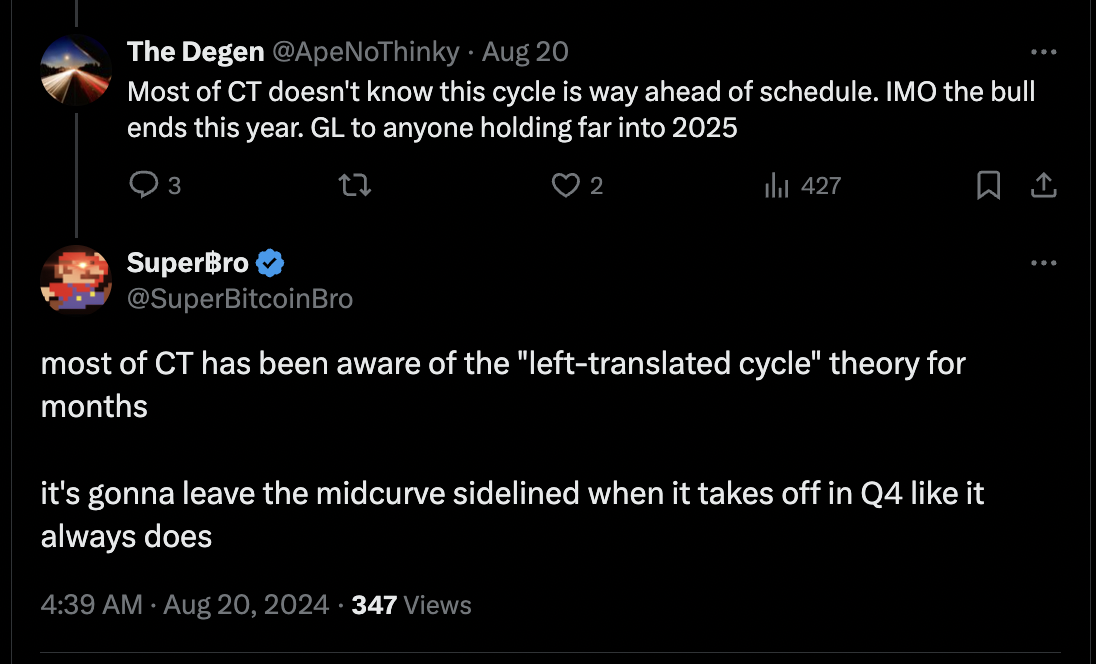Open The Degen's profile picture
Viewport: 1096px width, 664px height.
click(76, 69)
